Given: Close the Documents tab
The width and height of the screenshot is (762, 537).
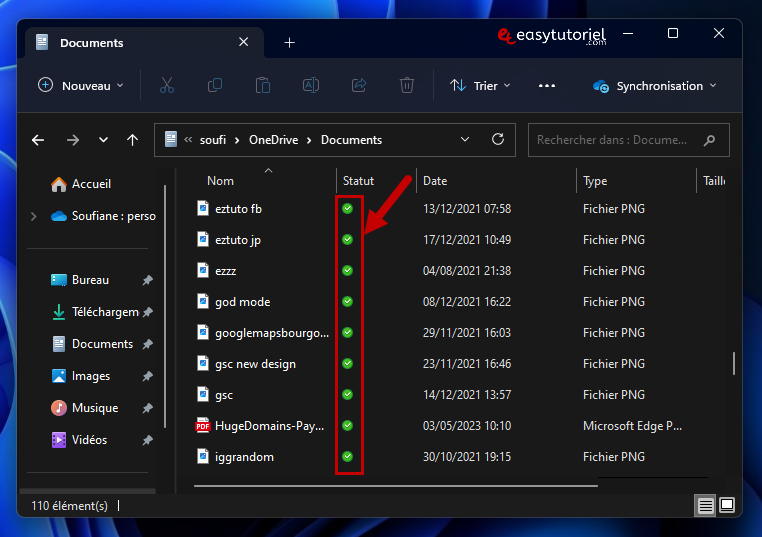Looking at the screenshot, I should click(x=243, y=42).
